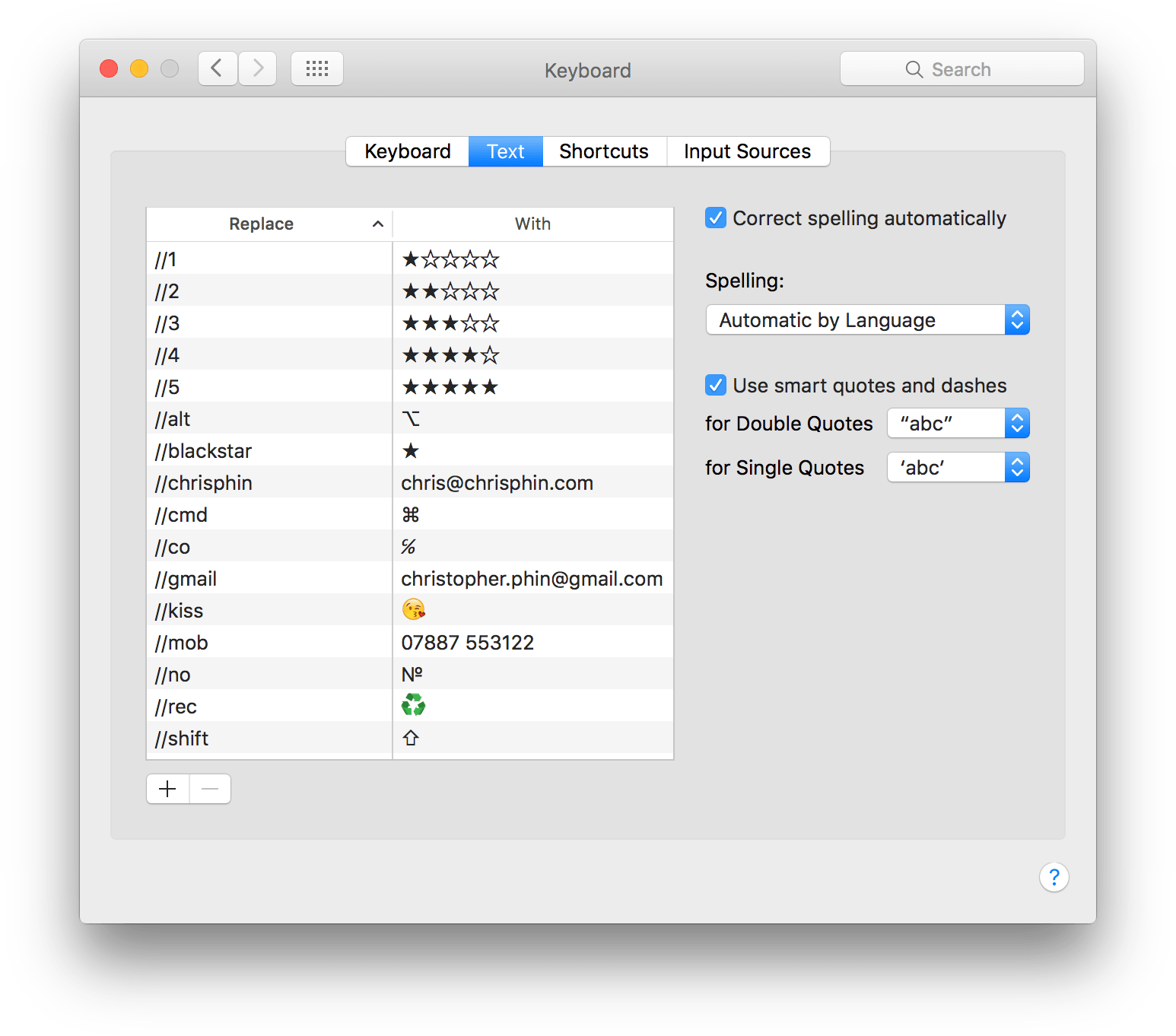
Task: Select the kiss emoji in the //kiss row
Action: 412,609
